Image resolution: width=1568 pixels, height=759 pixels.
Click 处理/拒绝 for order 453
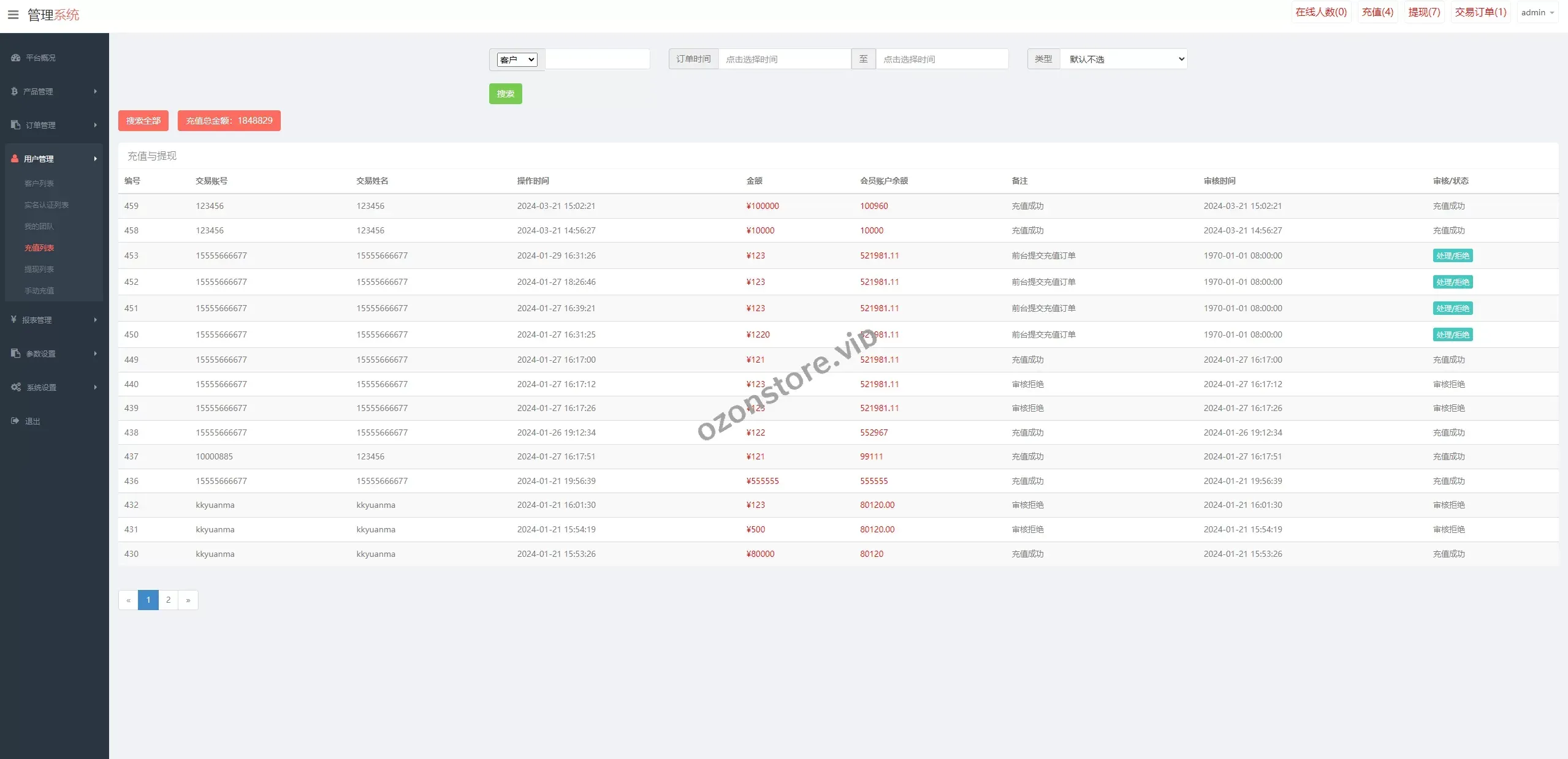[x=1452, y=256]
